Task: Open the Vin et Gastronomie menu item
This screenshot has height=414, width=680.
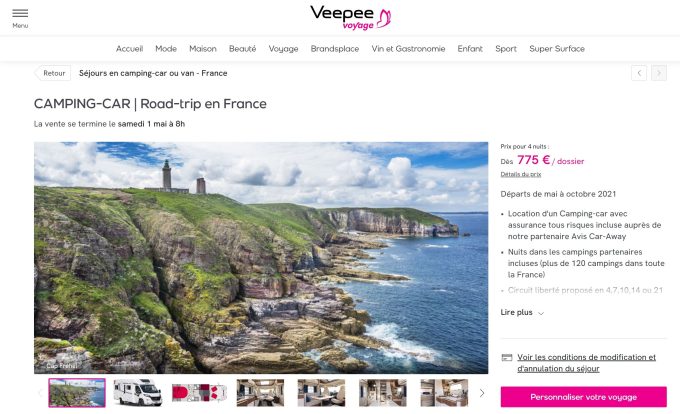Action: [408, 49]
